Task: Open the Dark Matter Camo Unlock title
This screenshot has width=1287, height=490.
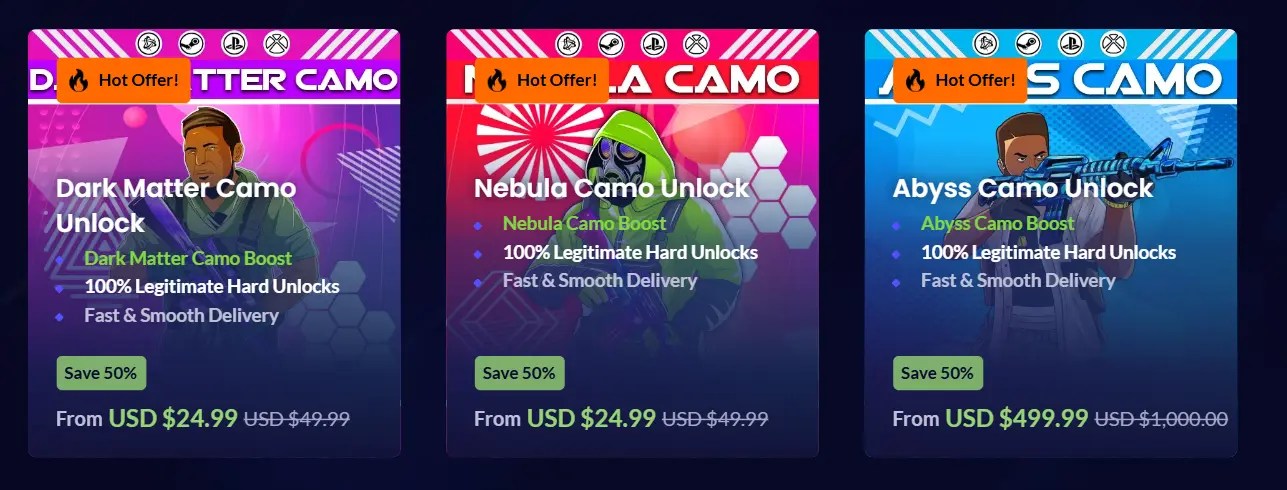Action: click(176, 205)
